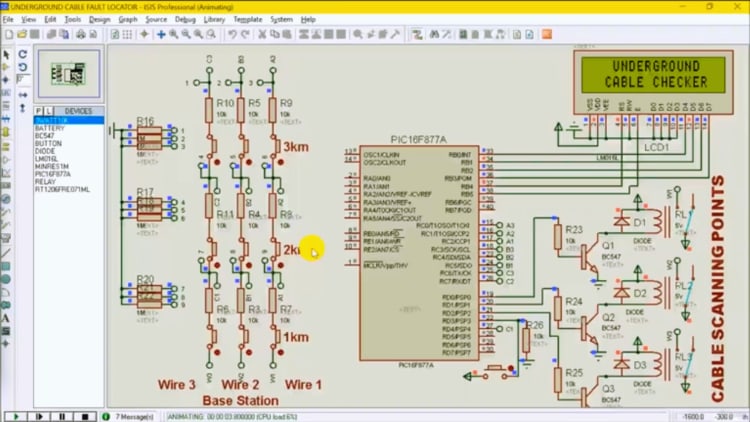This screenshot has height=422, width=750.
Task: Open the Tools menu
Action: pos(72,20)
